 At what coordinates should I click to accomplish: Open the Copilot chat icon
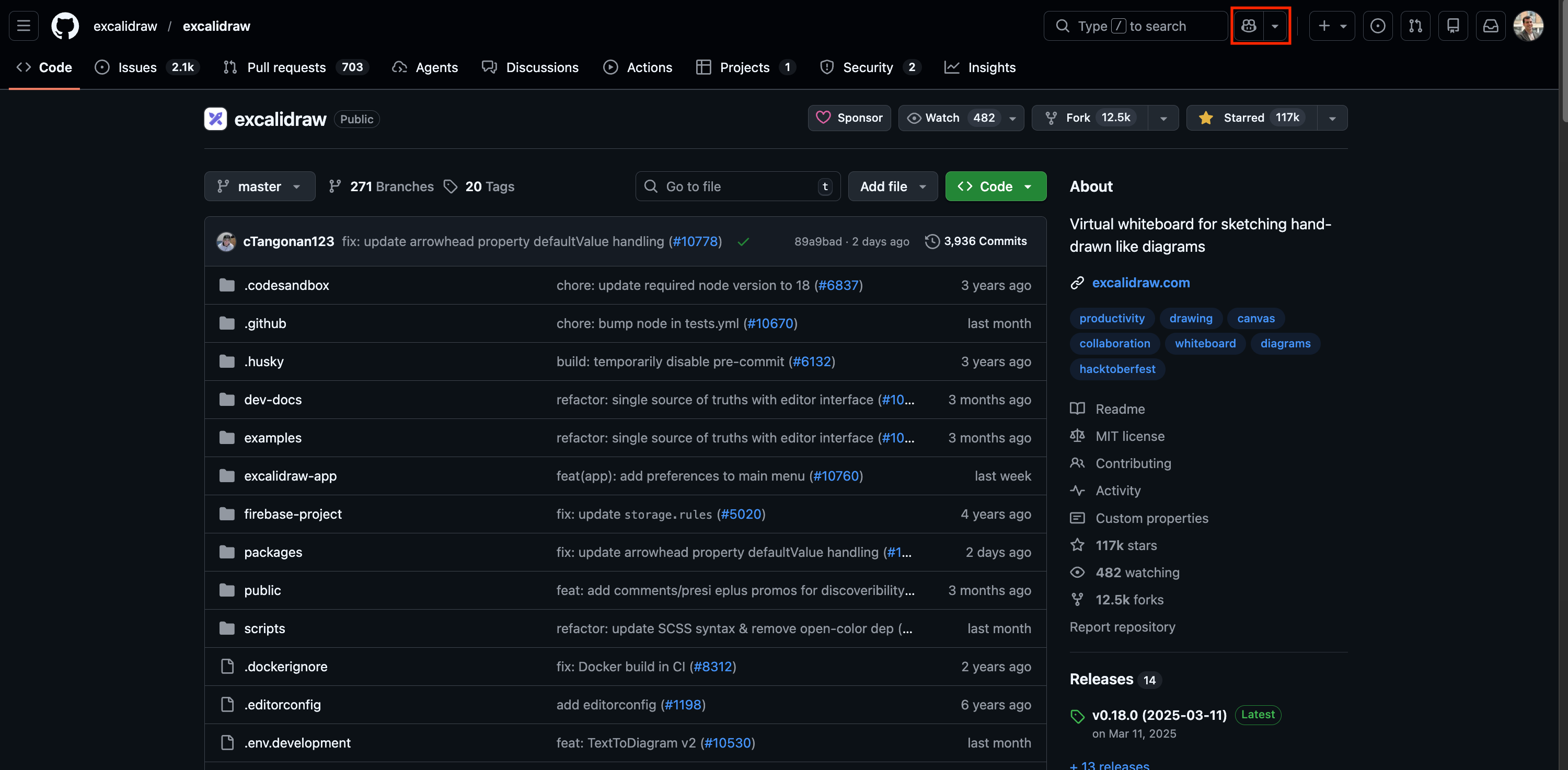1249,26
